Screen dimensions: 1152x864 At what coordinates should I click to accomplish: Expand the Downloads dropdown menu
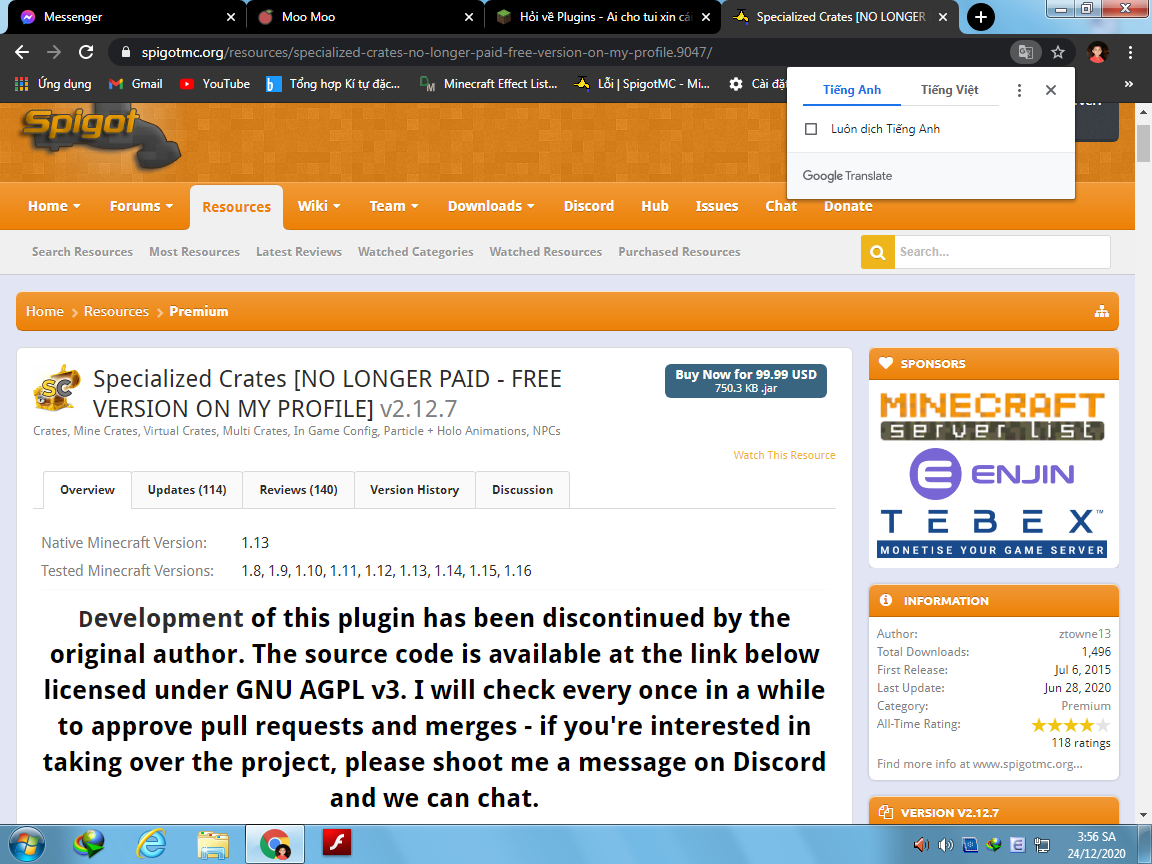[491, 206]
